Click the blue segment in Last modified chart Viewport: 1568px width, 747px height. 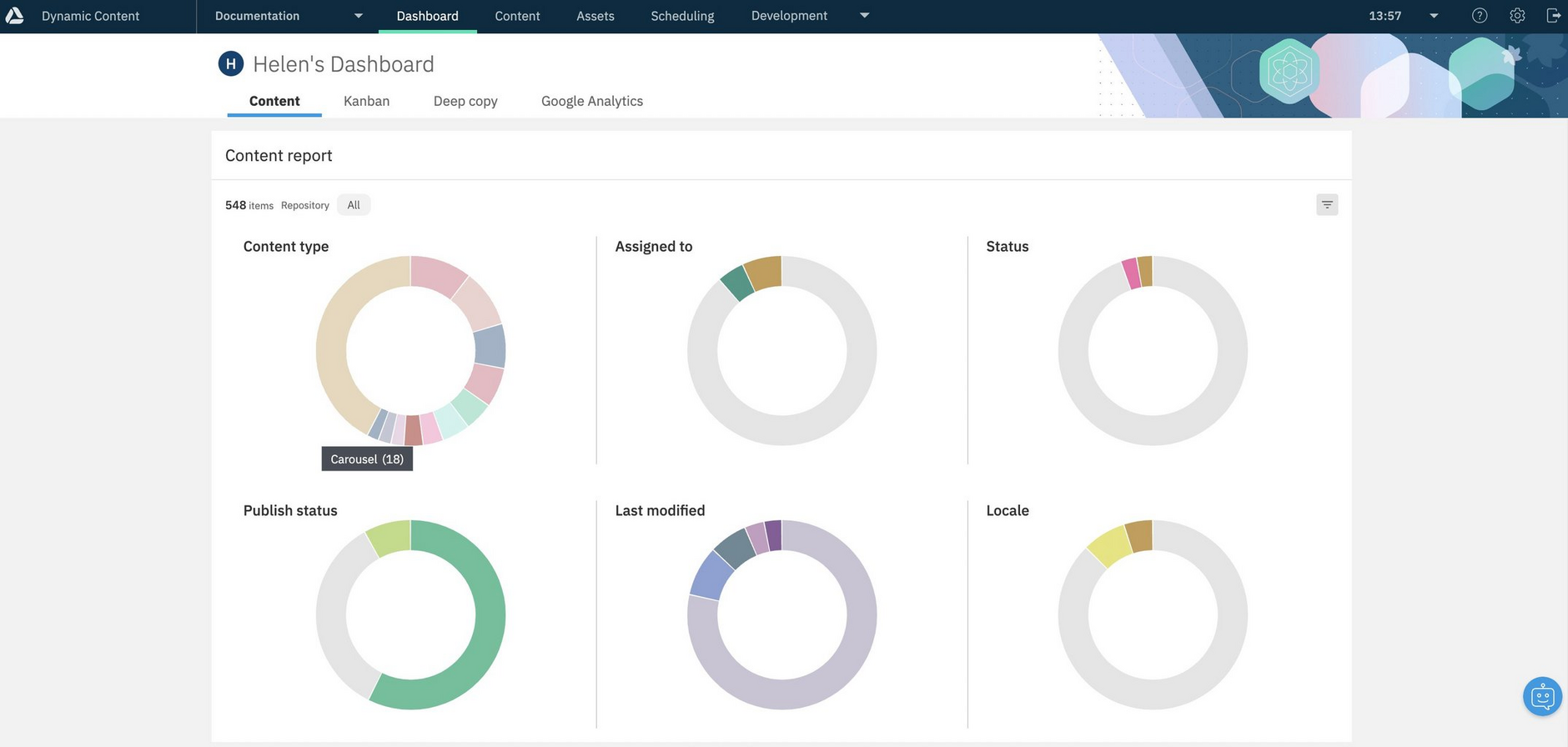tap(711, 575)
